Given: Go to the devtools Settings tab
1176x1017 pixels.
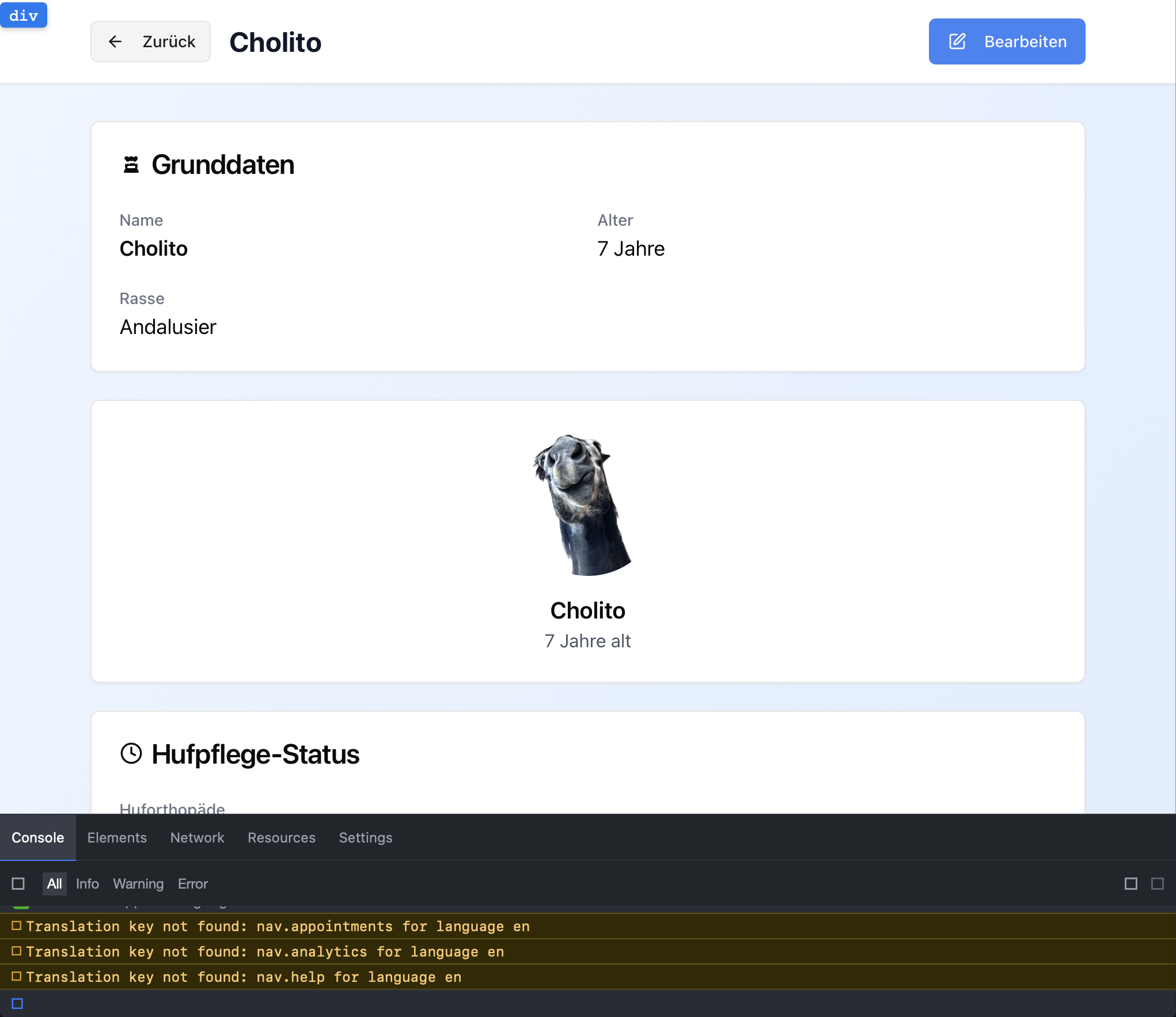Looking at the screenshot, I should [x=366, y=837].
